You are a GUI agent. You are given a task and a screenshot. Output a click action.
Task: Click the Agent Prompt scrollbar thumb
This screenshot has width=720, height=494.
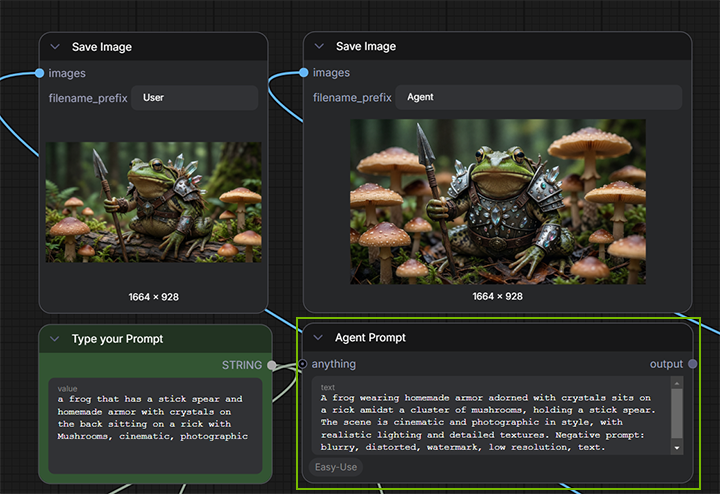point(677,413)
